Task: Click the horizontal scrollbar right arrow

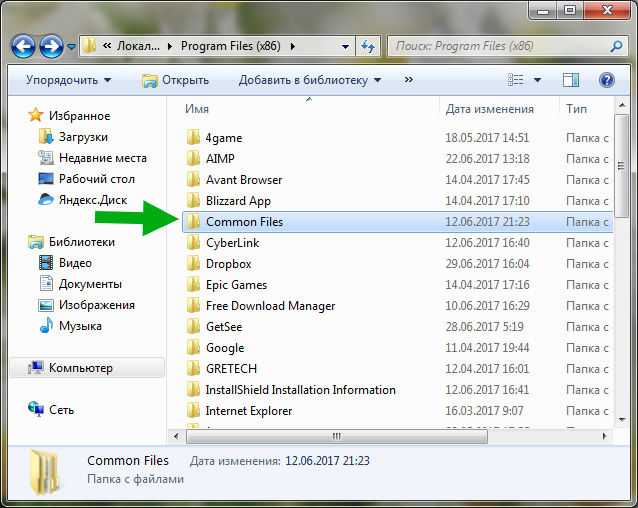Action: tap(604, 436)
